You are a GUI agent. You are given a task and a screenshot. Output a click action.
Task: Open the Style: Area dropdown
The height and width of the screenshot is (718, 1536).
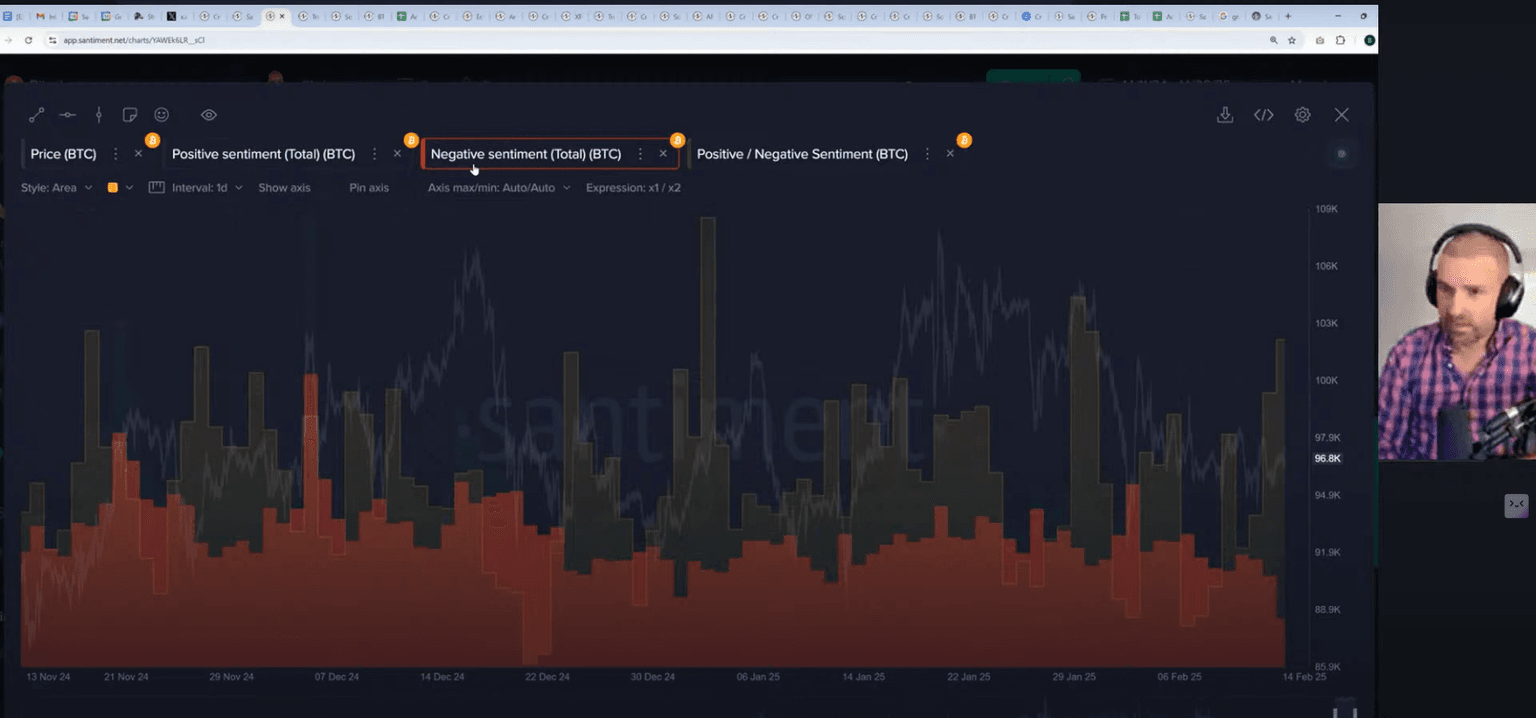click(56, 188)
